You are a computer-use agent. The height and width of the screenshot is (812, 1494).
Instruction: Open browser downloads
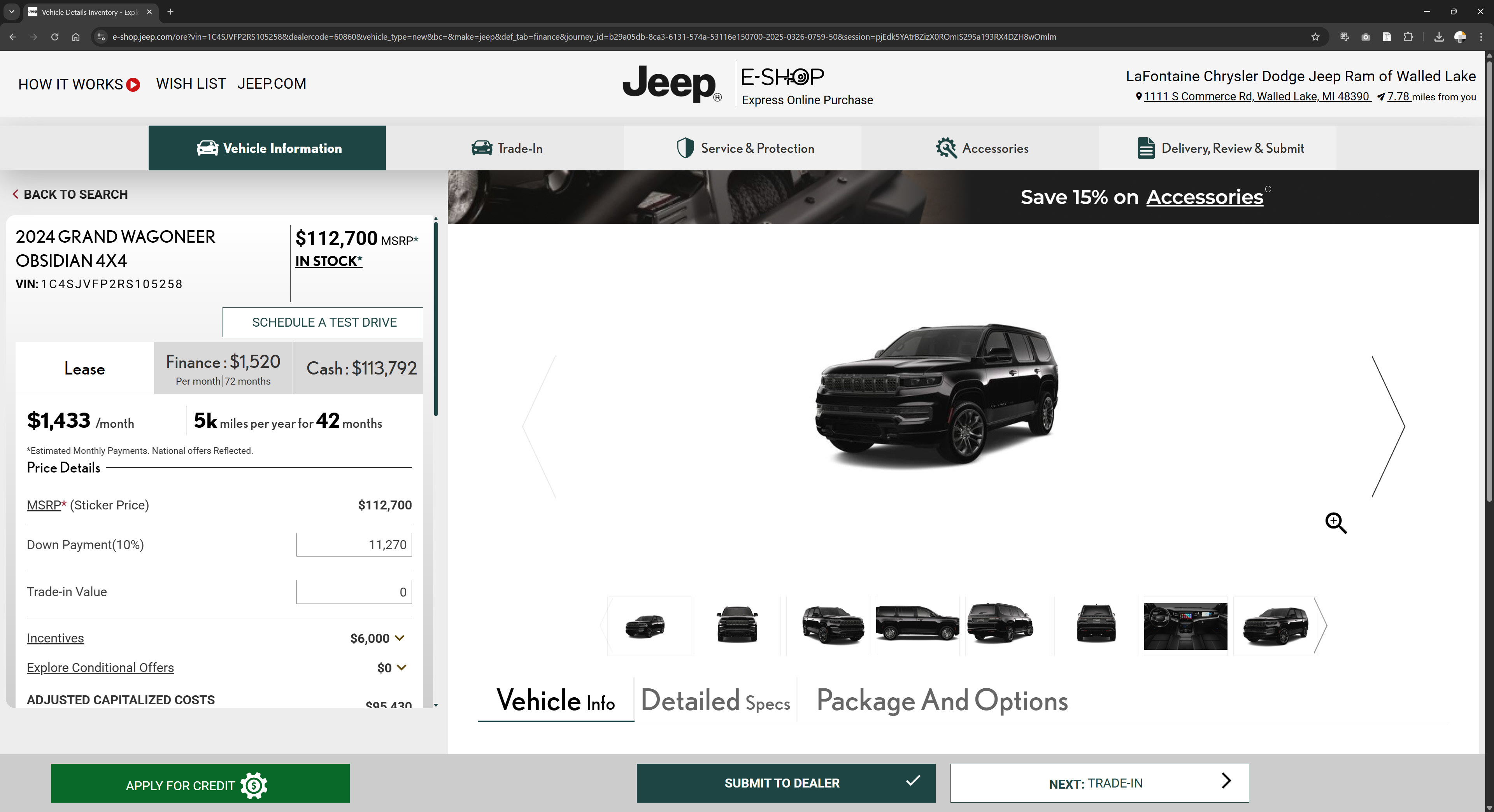click(x=1439, y=37)
